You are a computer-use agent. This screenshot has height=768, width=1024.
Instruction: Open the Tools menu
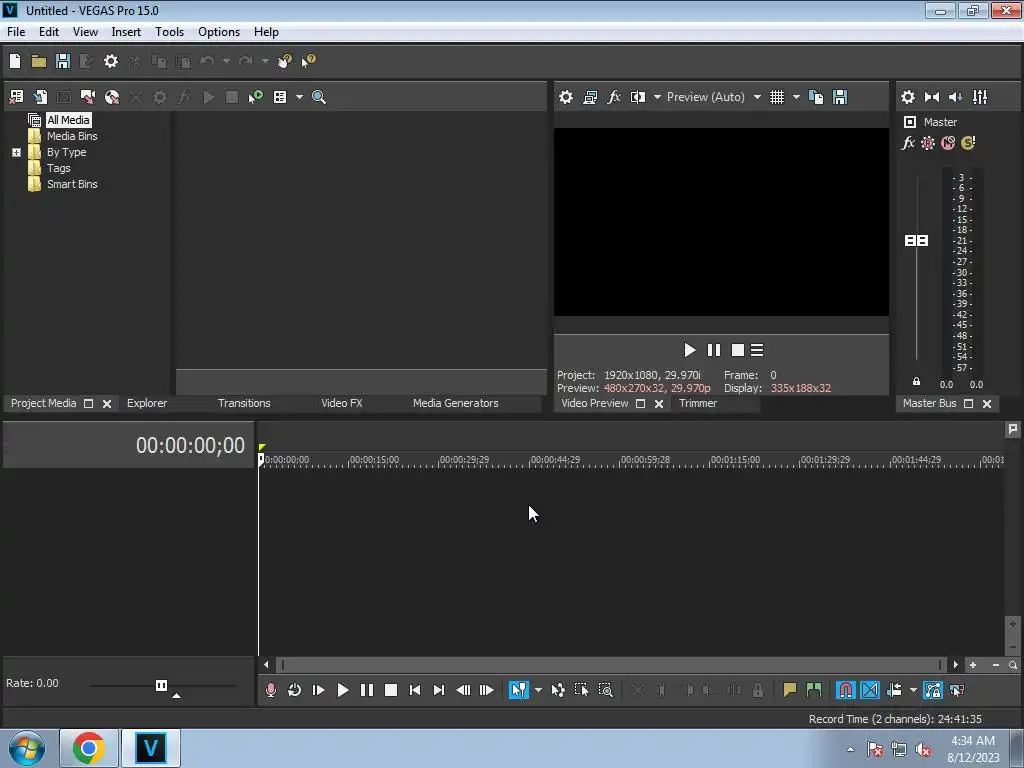coord(169,32)
